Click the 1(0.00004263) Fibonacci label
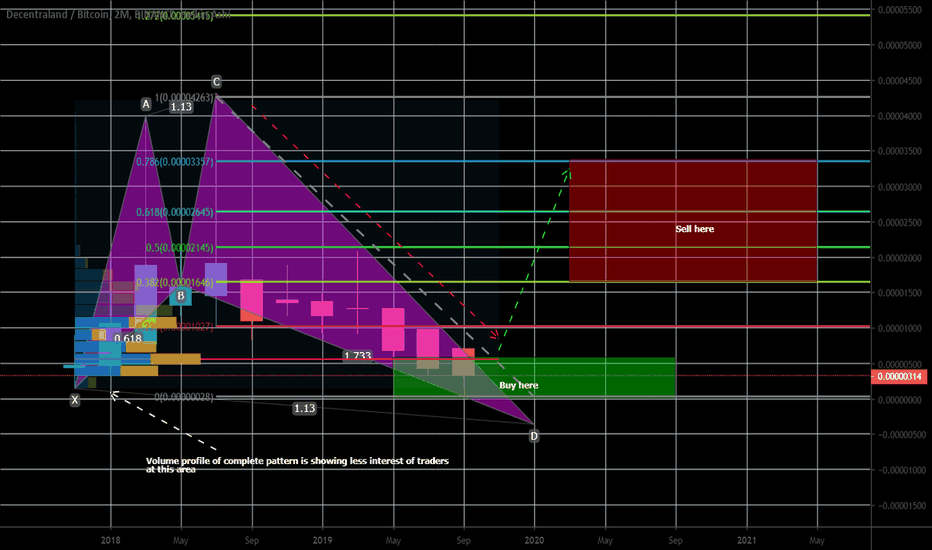 tap(184, 98)
